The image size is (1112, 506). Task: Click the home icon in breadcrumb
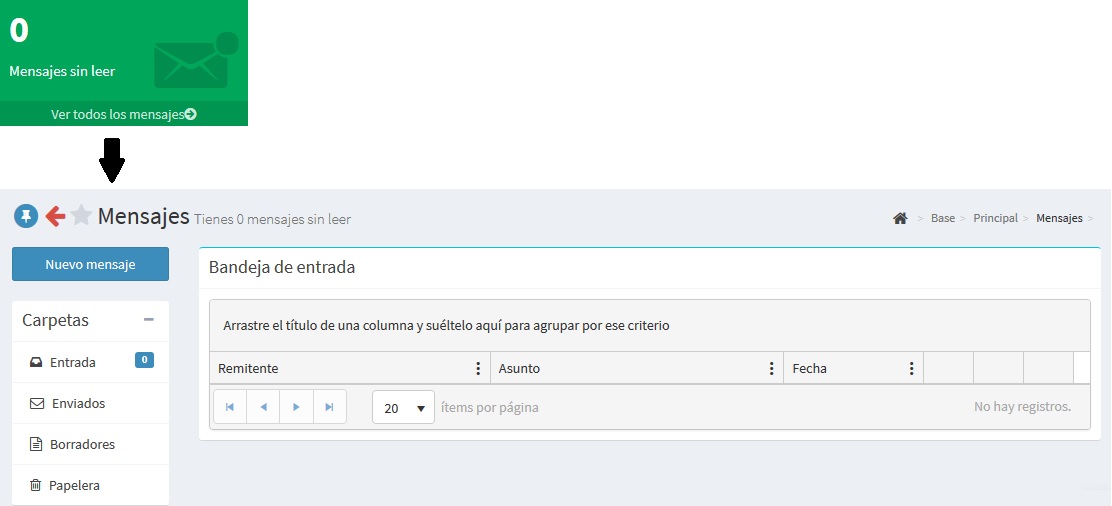900,218
